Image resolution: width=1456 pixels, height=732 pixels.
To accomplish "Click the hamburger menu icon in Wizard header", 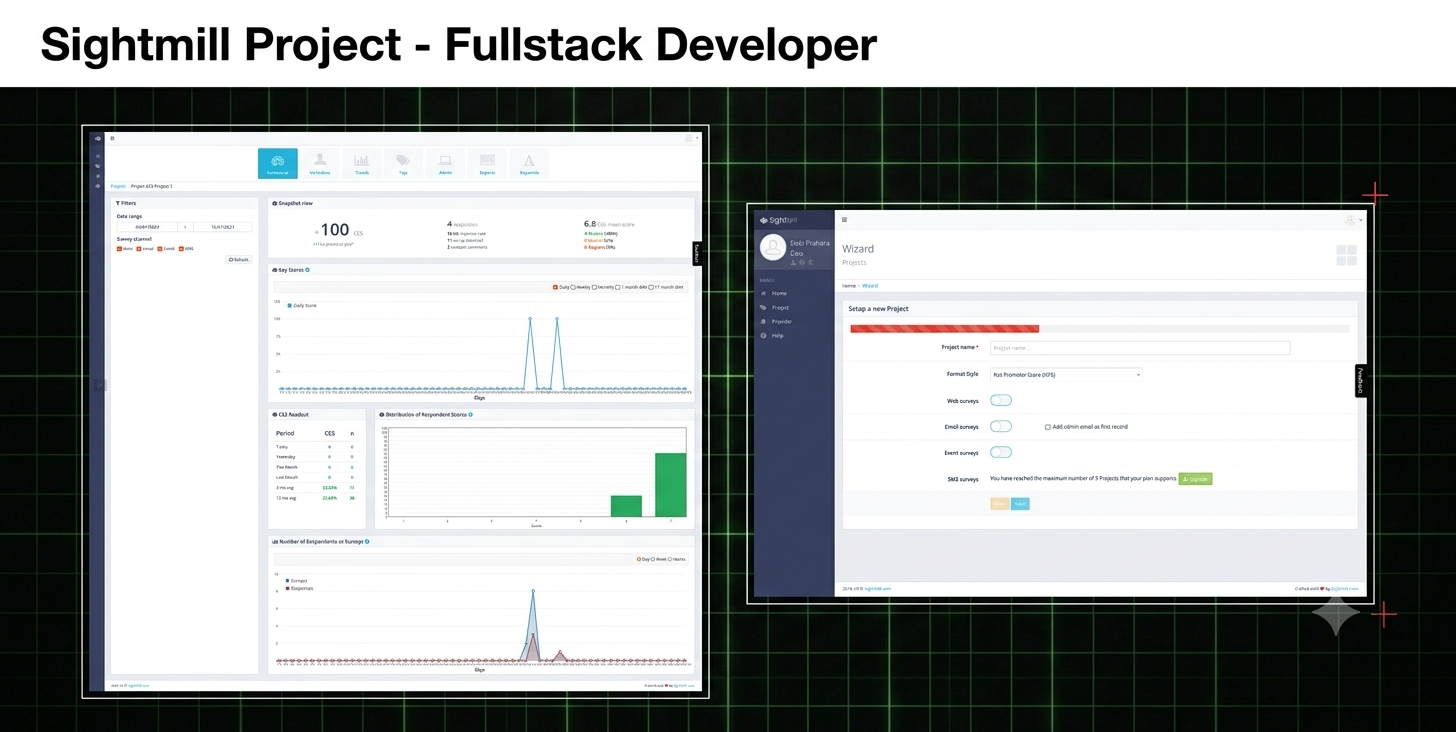I will [844, 219].
